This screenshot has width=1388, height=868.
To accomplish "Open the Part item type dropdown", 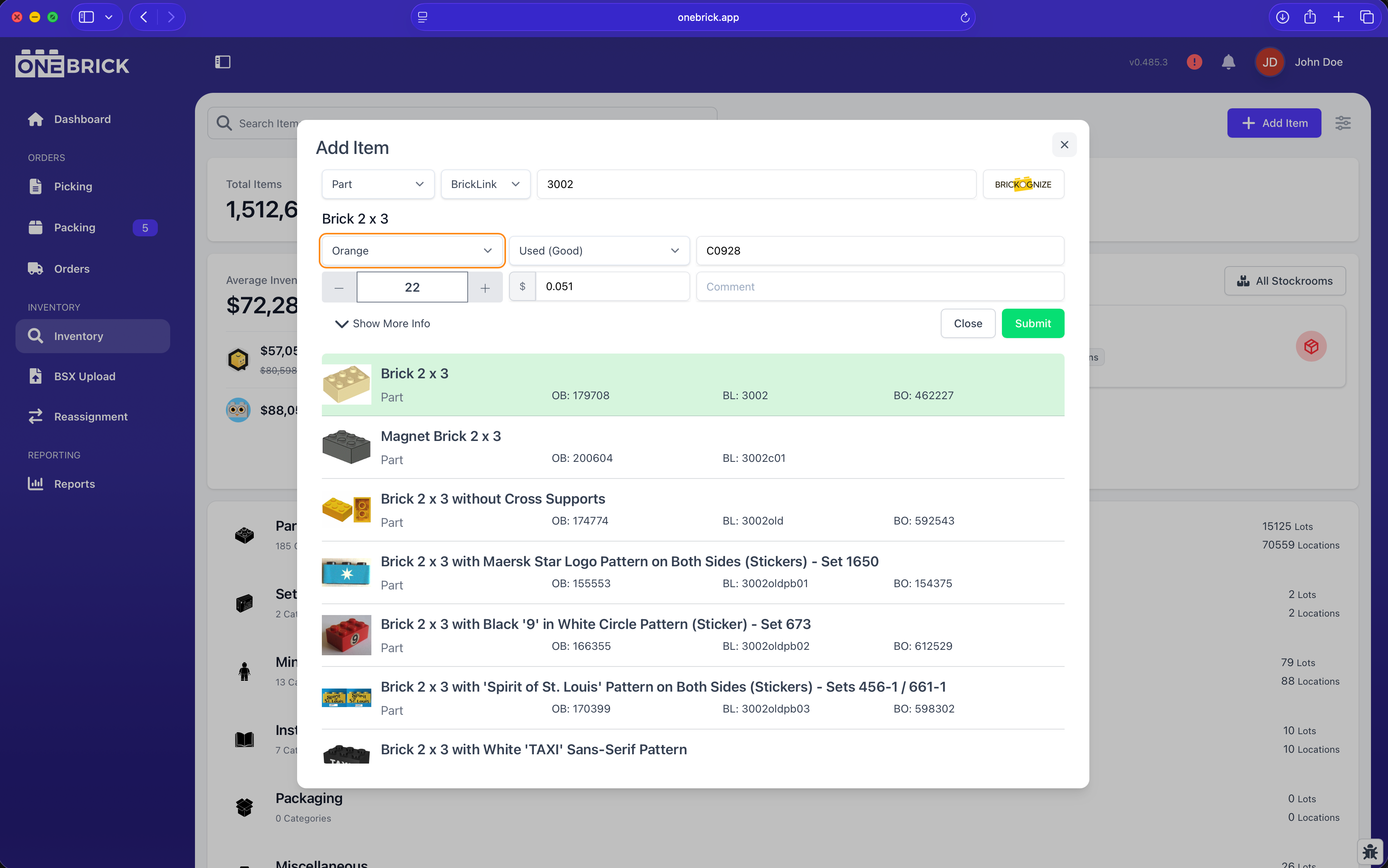I will coord(378,184).
